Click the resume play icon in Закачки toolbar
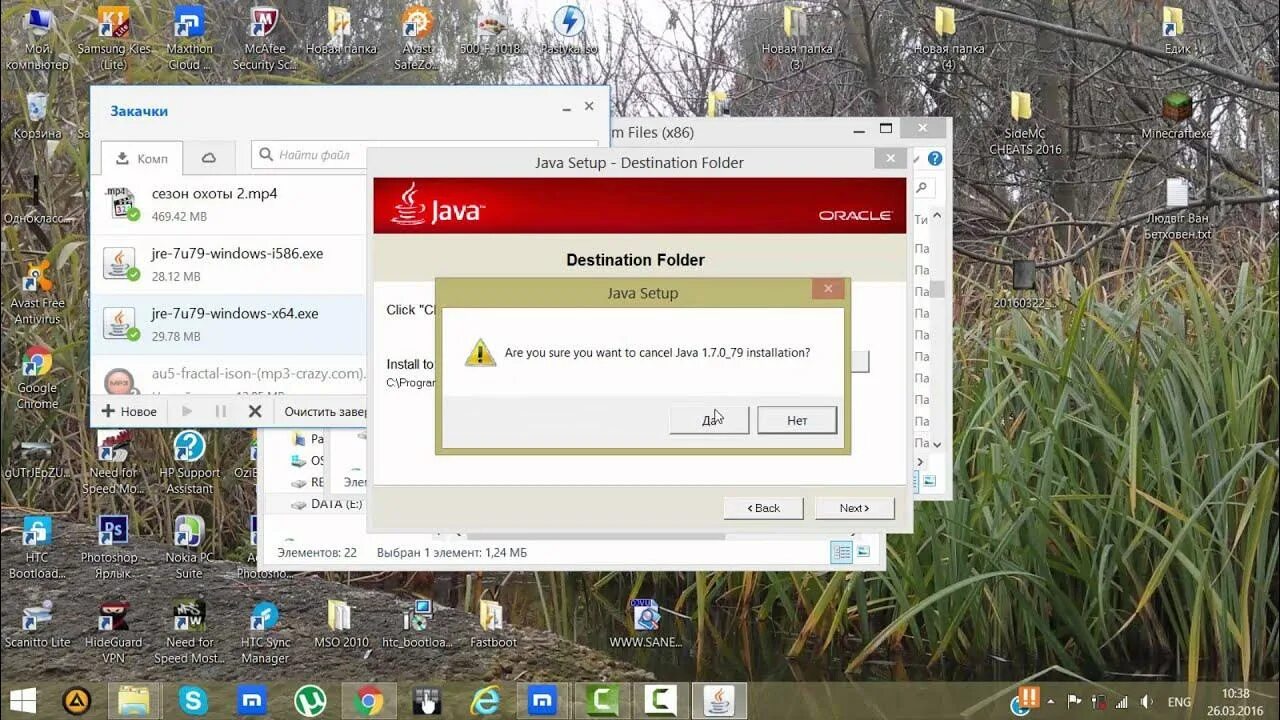The height and width of the screenshot is (720, 1280). [x=187, y=411]
